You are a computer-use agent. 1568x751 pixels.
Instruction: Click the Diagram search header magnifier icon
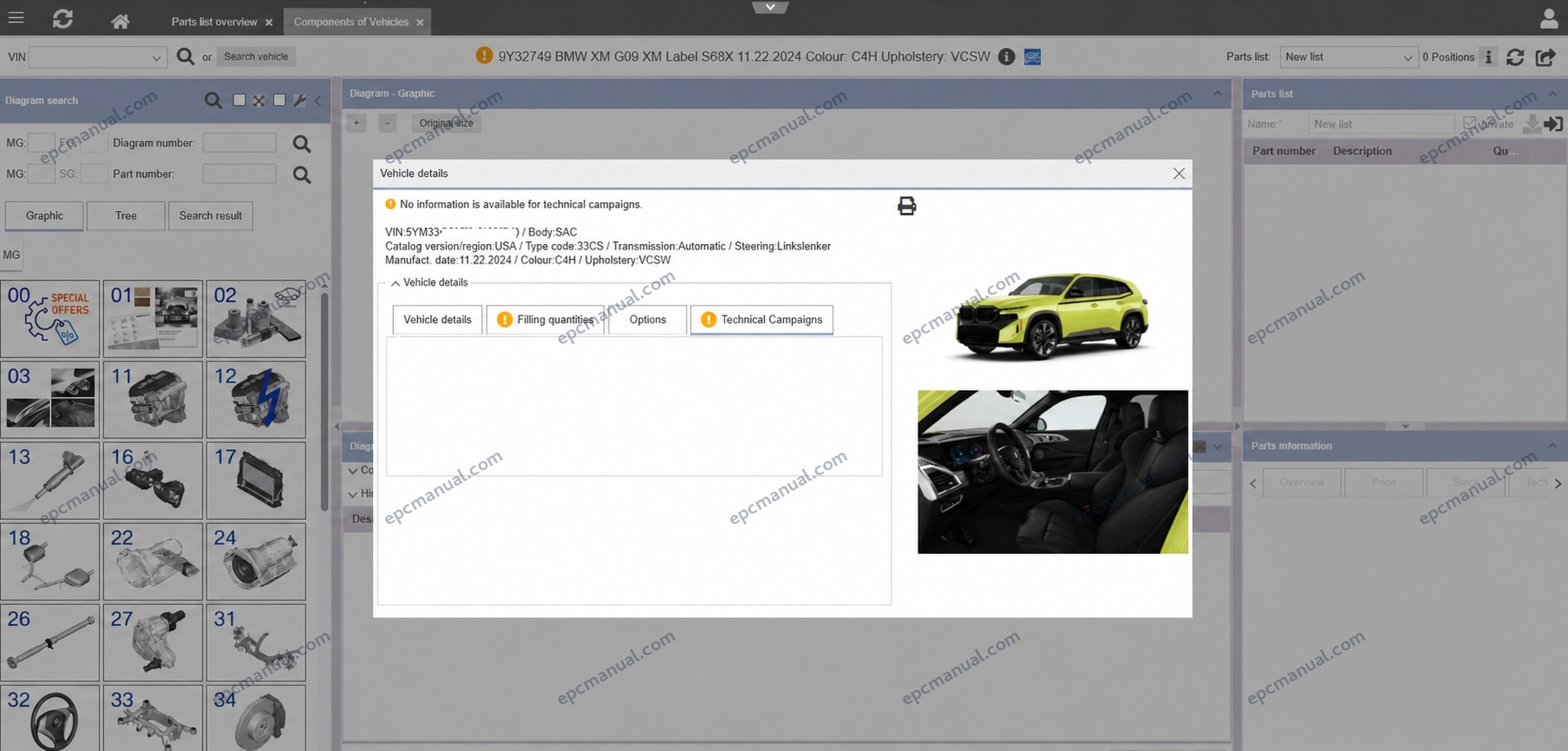[213, 101]
